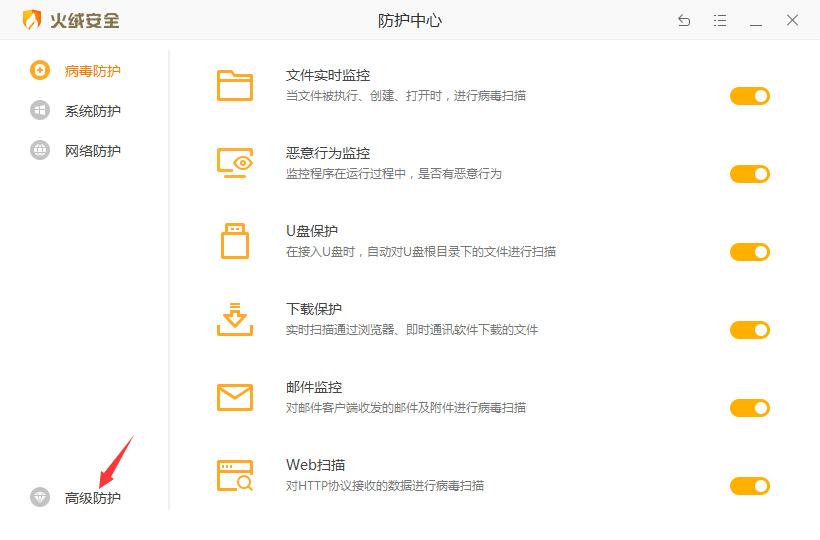Click the 火绒安全 brand name text
The height and width of the screenshot is (540, 820).
pos(85,20)
